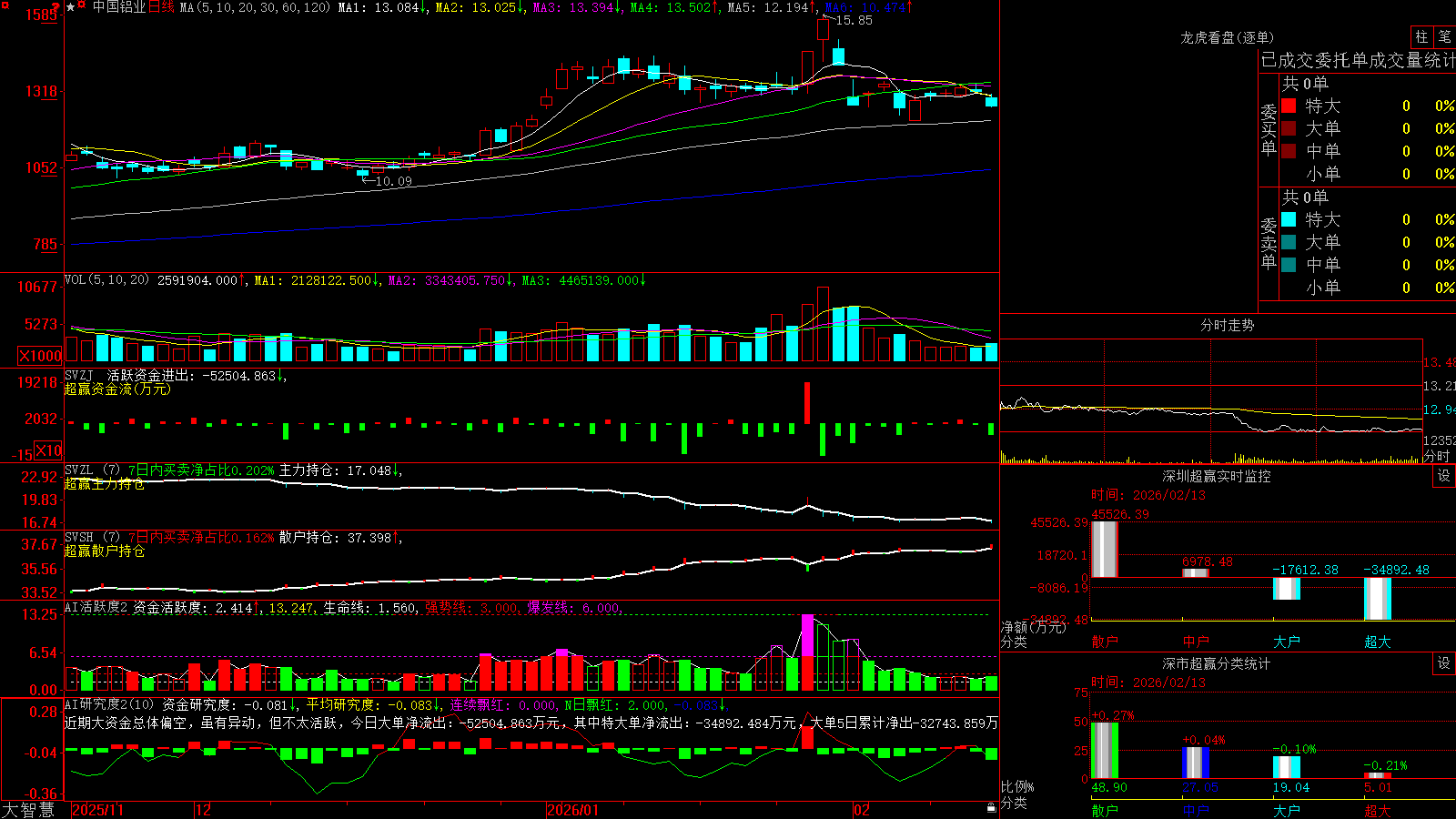
Task: Click the 超大 value -34892.48
Action: point(1396,570)
